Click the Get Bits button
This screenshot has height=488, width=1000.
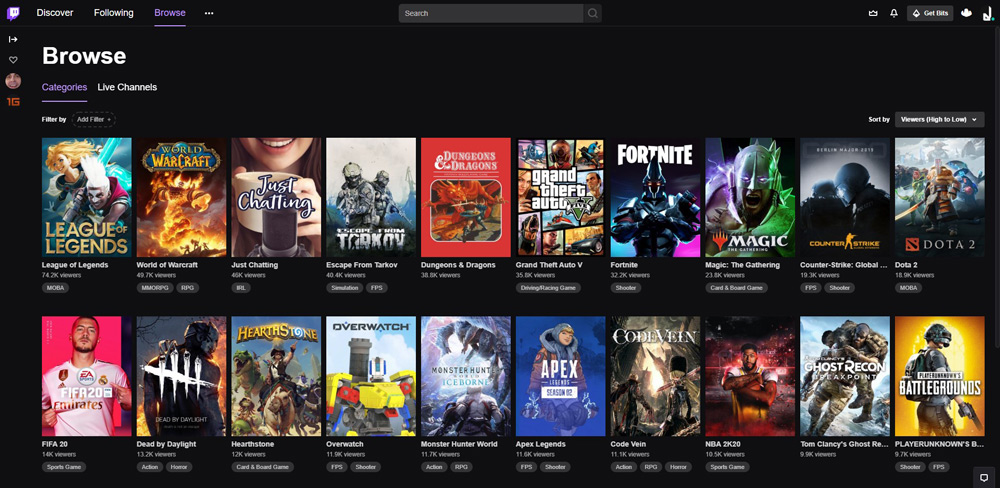[930, 13]
